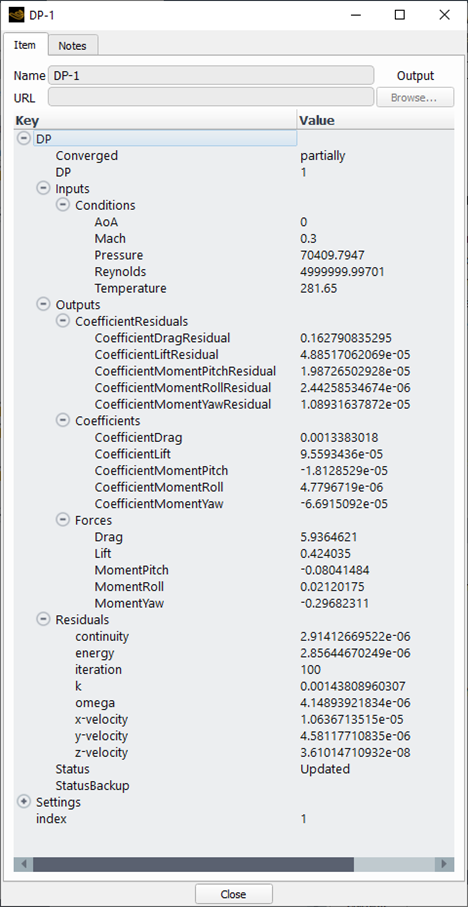This screenshot has width=468, height=907.
Task: Switch to the Notes tab
Action: tap(72, 46)
